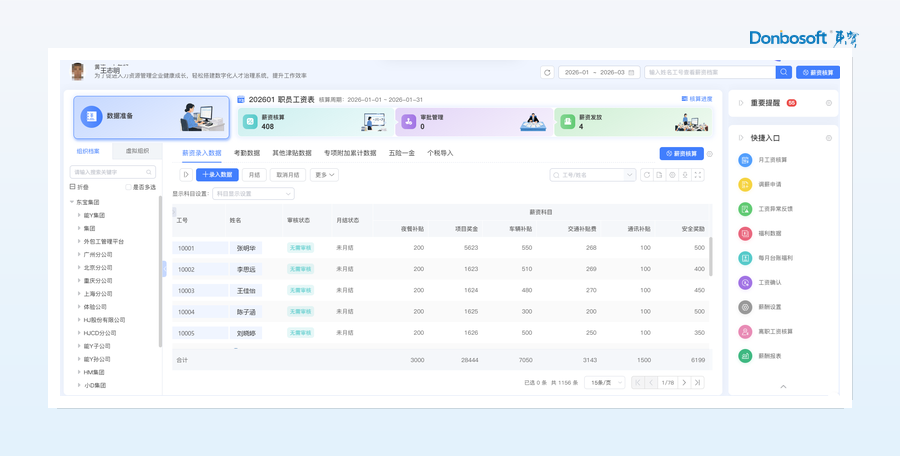Focus the organization tree keyword search field
The image size is (900, 456).
pos(112,172)
